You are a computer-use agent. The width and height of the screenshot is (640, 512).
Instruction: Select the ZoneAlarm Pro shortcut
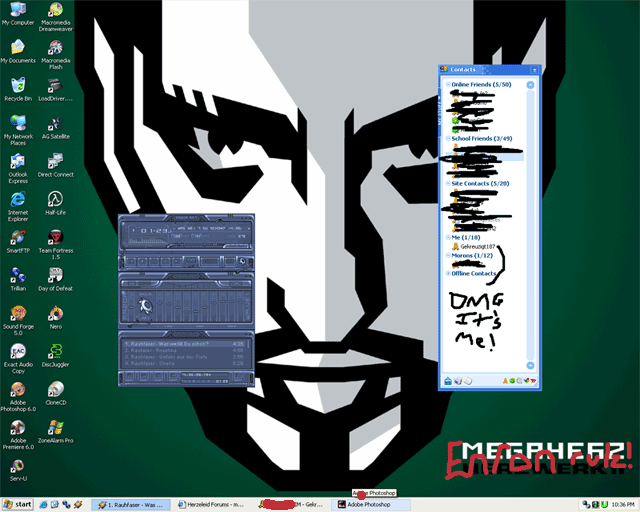56,431
